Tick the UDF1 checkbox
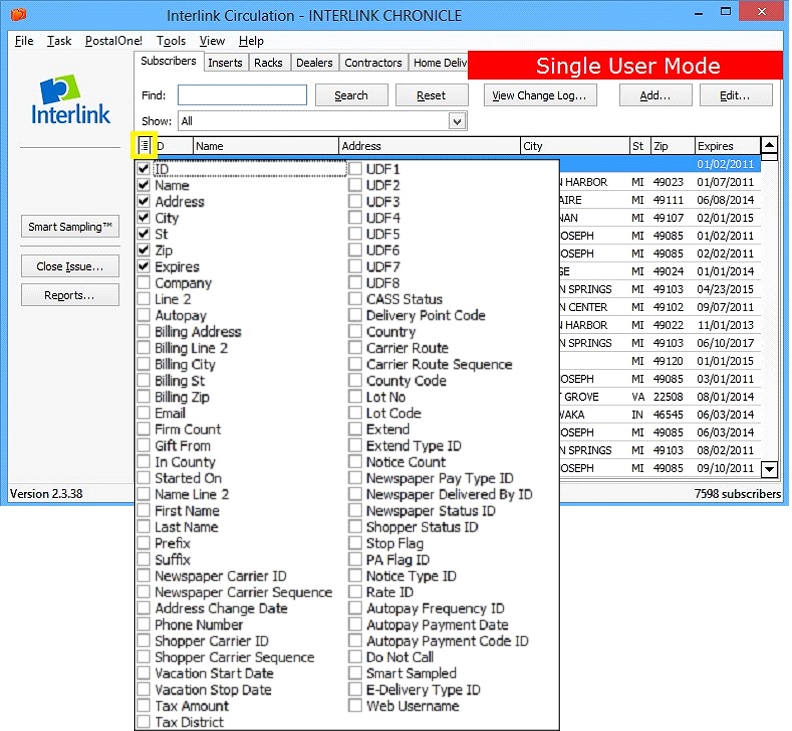Viewport: 792px width, 731px height. tap(355, 168)
